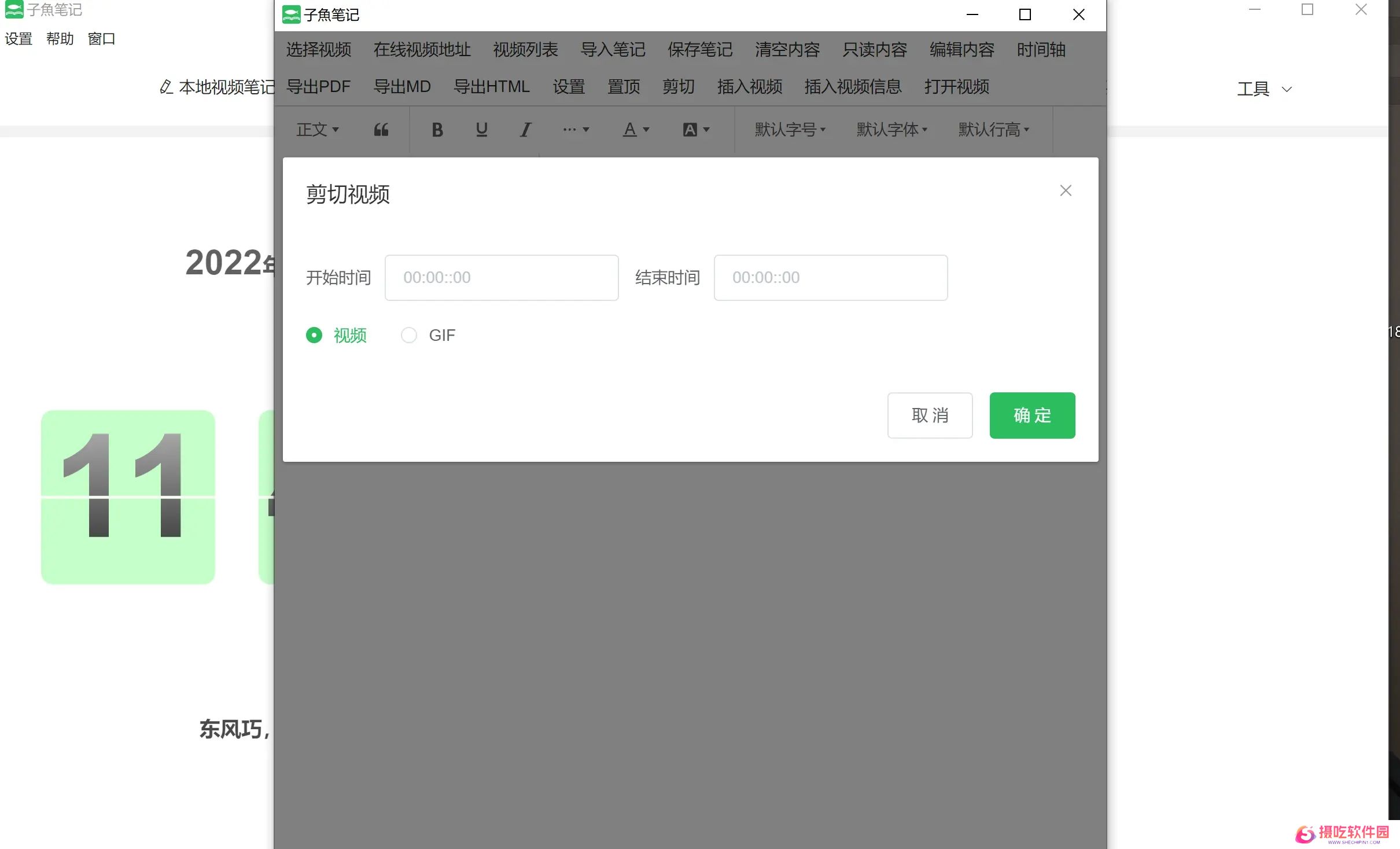Viewport: 1400px width, 849px height.
Task: Apply italic formatting
Action: click(525, 130)
